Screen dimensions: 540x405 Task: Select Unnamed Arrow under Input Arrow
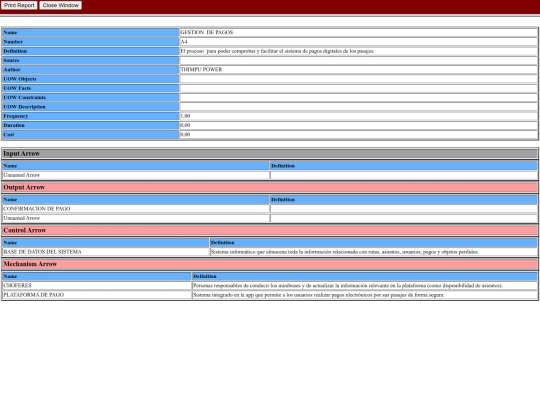[22, 175]
